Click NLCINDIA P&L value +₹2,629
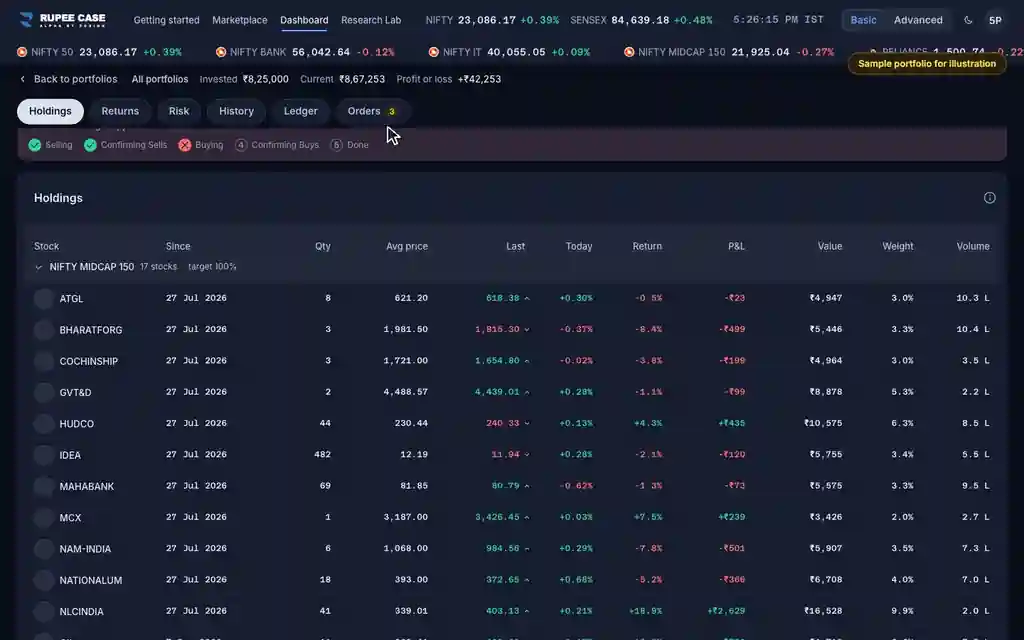The image size is (1024, 640). coord(726,611)
